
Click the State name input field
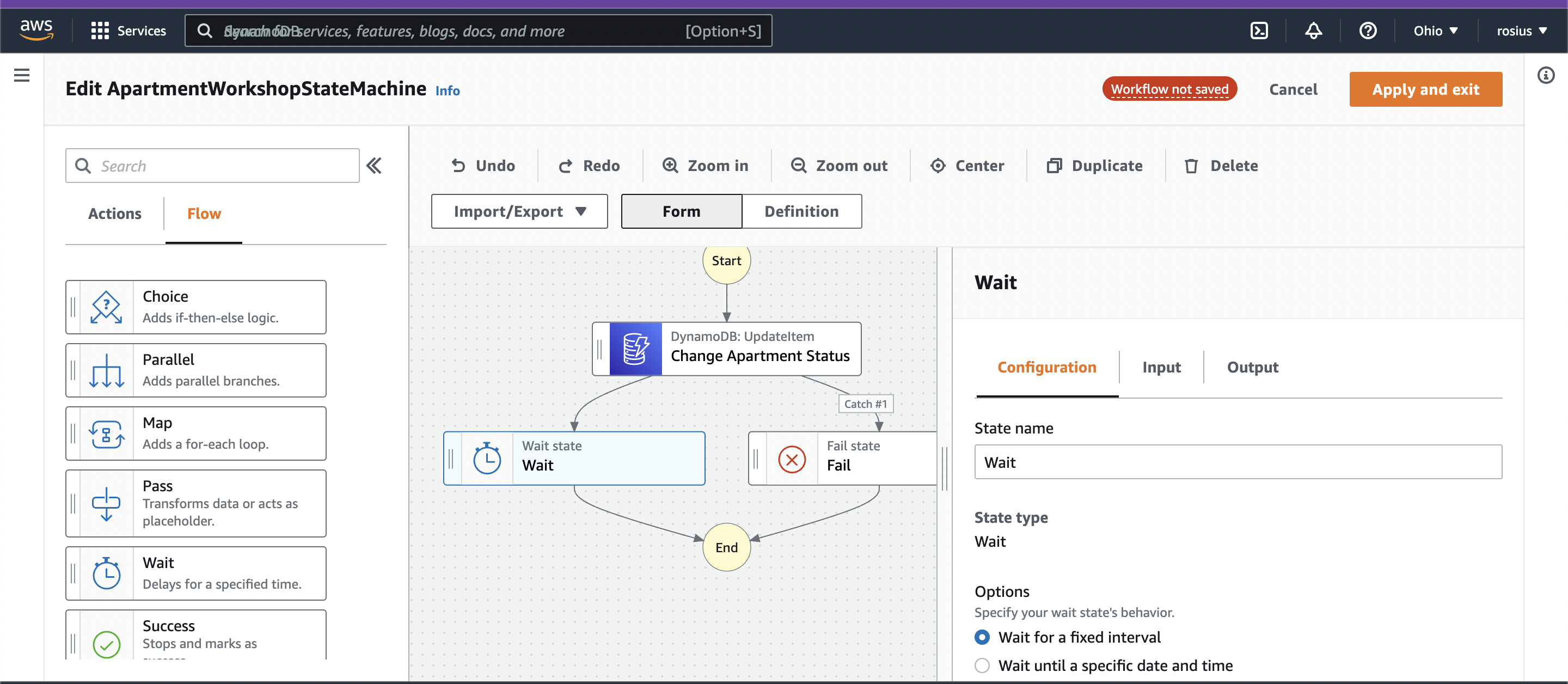[1238, 462]
